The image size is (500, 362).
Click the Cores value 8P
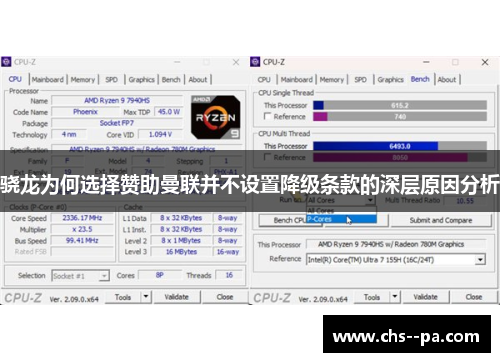160,275
